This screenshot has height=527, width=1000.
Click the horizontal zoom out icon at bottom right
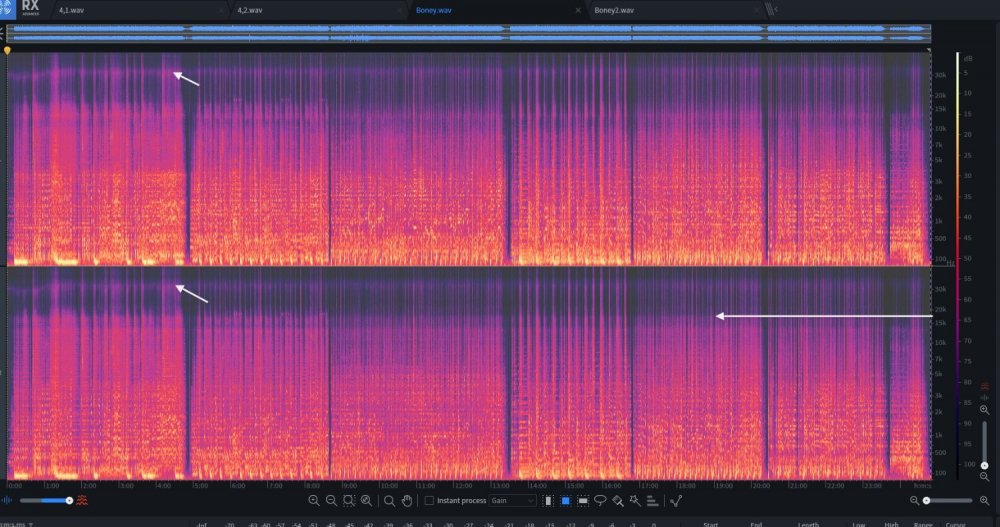coord(915,501)
